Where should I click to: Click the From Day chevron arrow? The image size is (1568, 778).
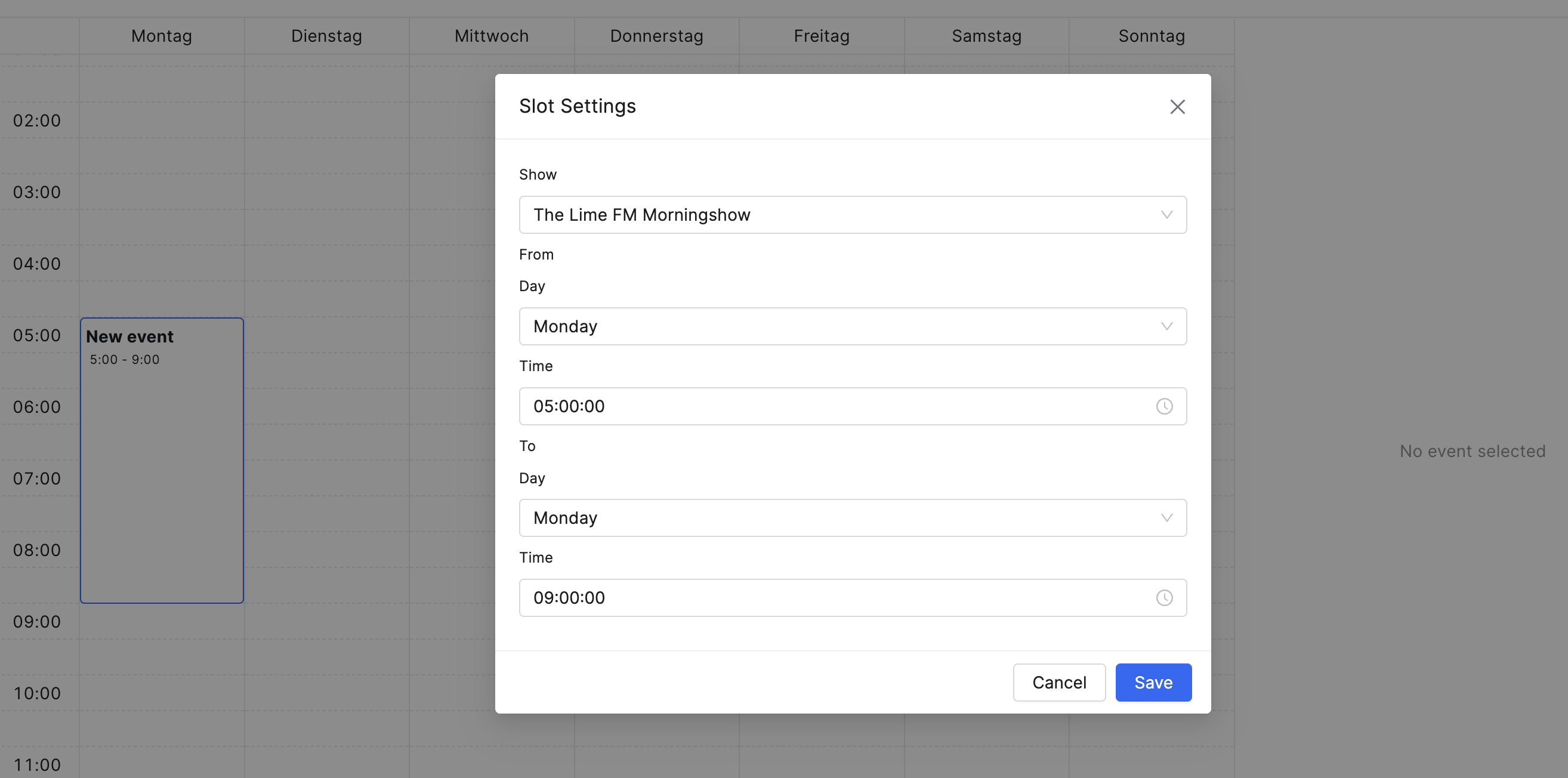tap(1166, 326)
